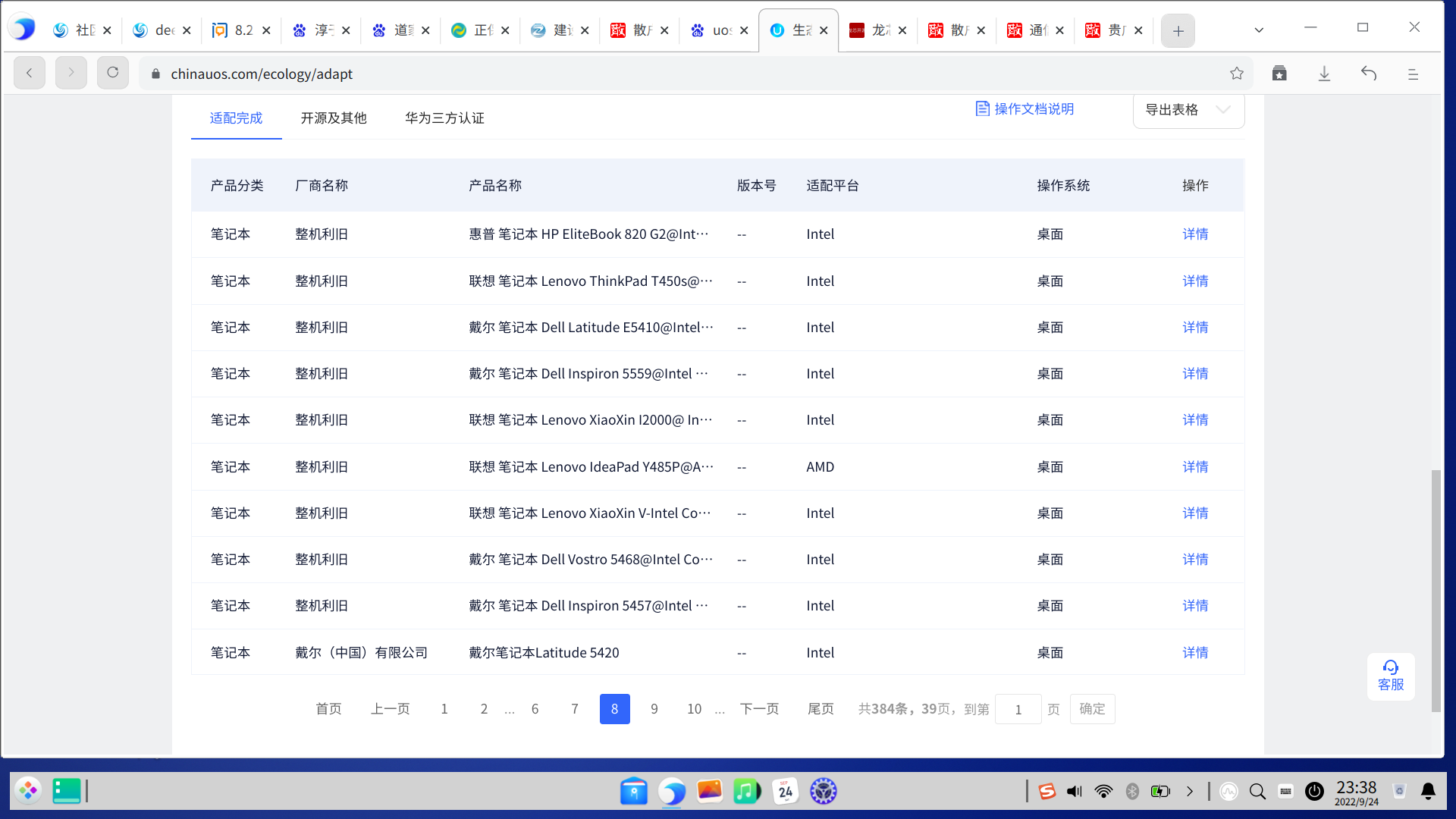Open the calendar icon in the dock
The width and height of the screenshot is (1456, 819).
(x=785, y=791)
